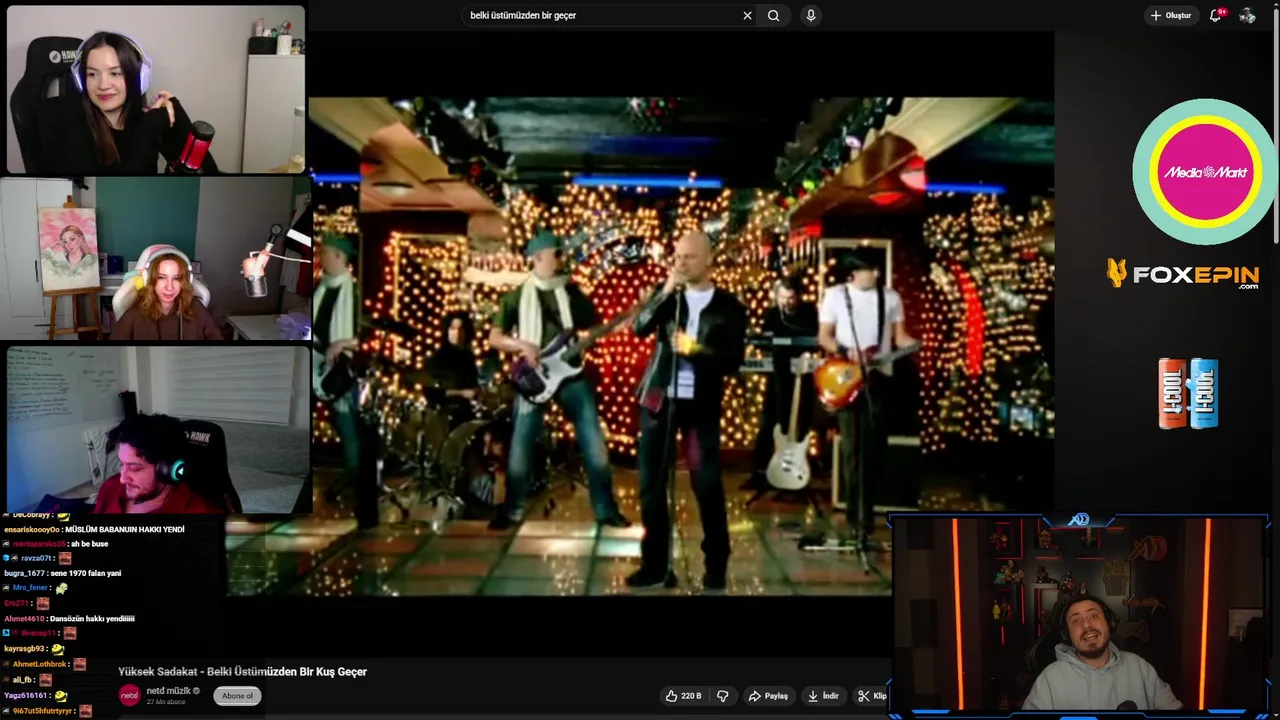Click chat username ravza07t
Image resolution: width=1280 pixels, height=720 pixels.
click(36, 558)
